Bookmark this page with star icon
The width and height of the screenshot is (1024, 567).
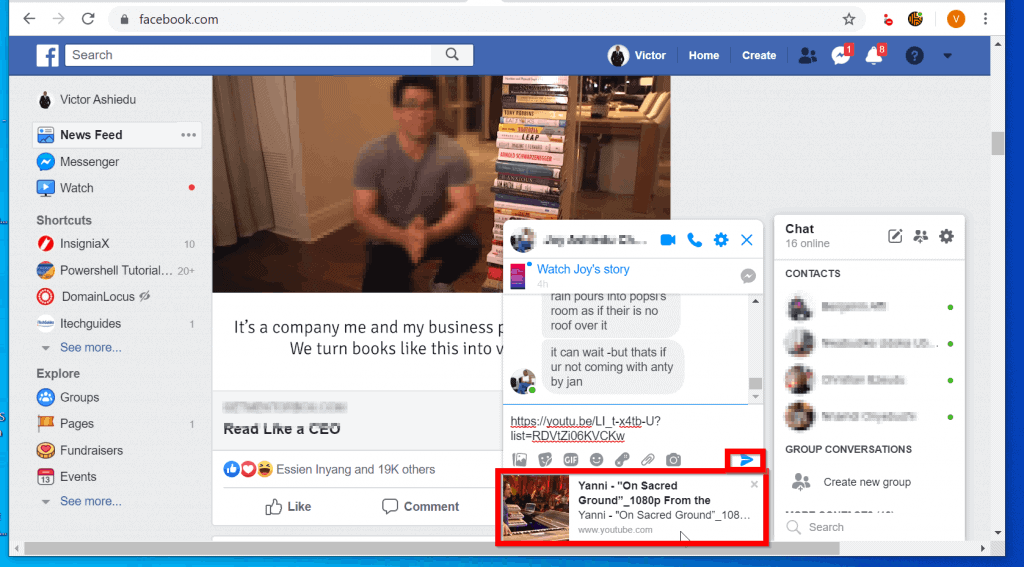(848, 20)
